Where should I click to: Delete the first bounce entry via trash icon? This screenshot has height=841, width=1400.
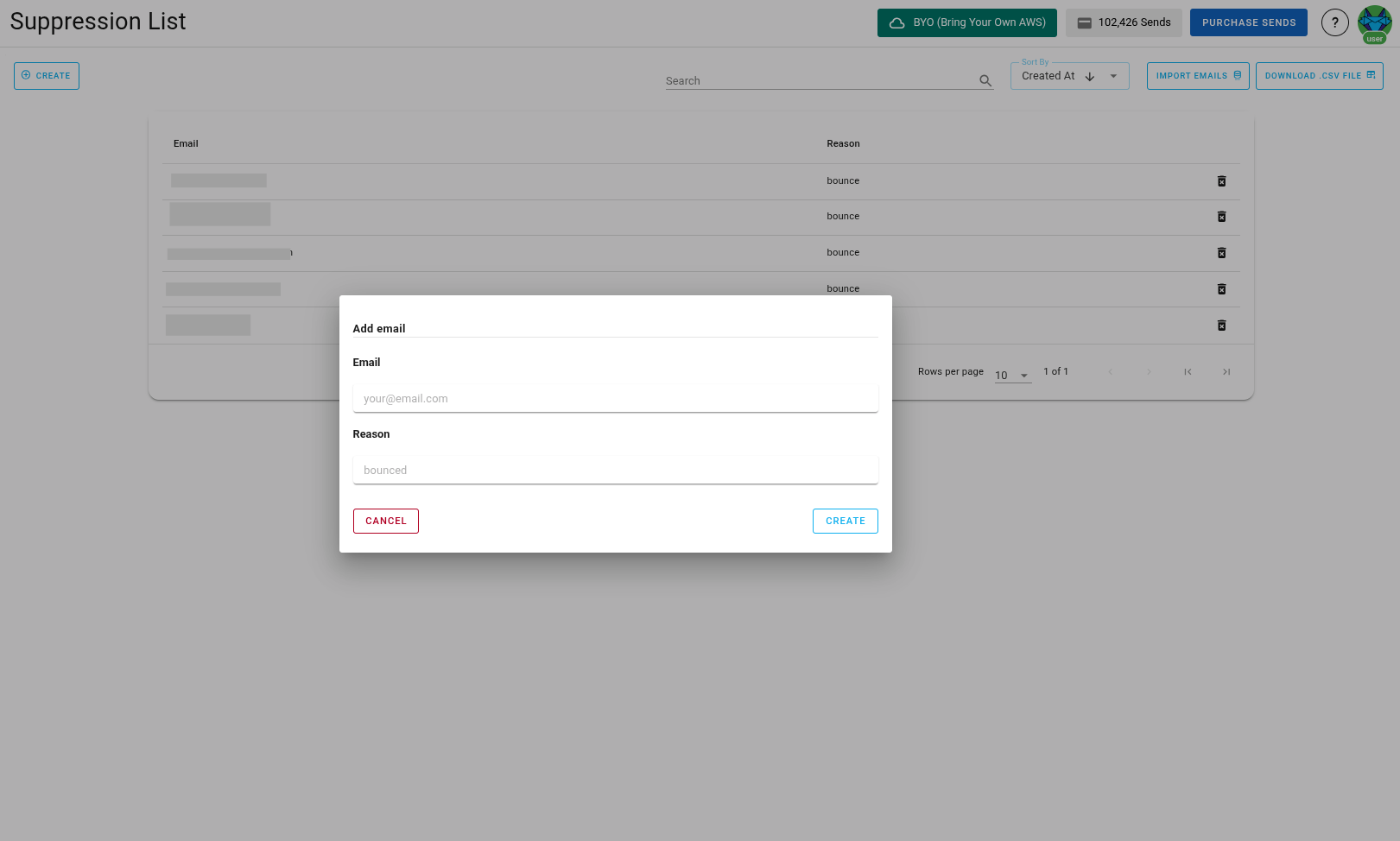[x=1221, y=181]
